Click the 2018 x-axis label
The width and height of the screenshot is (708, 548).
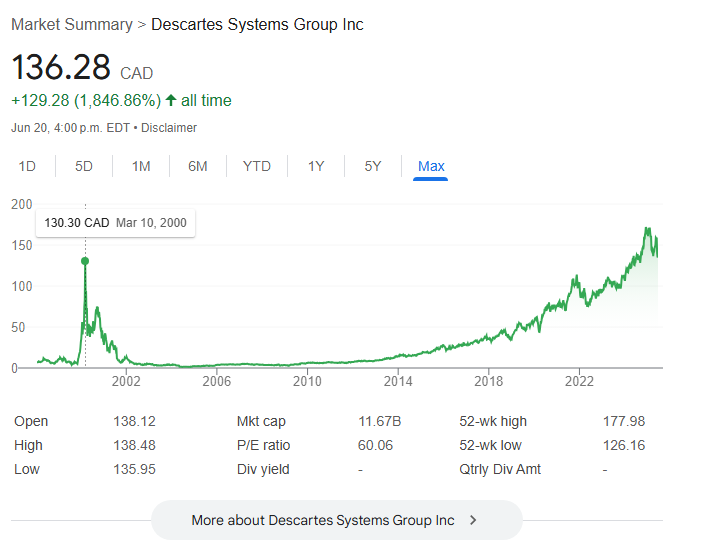coord(489,381)
